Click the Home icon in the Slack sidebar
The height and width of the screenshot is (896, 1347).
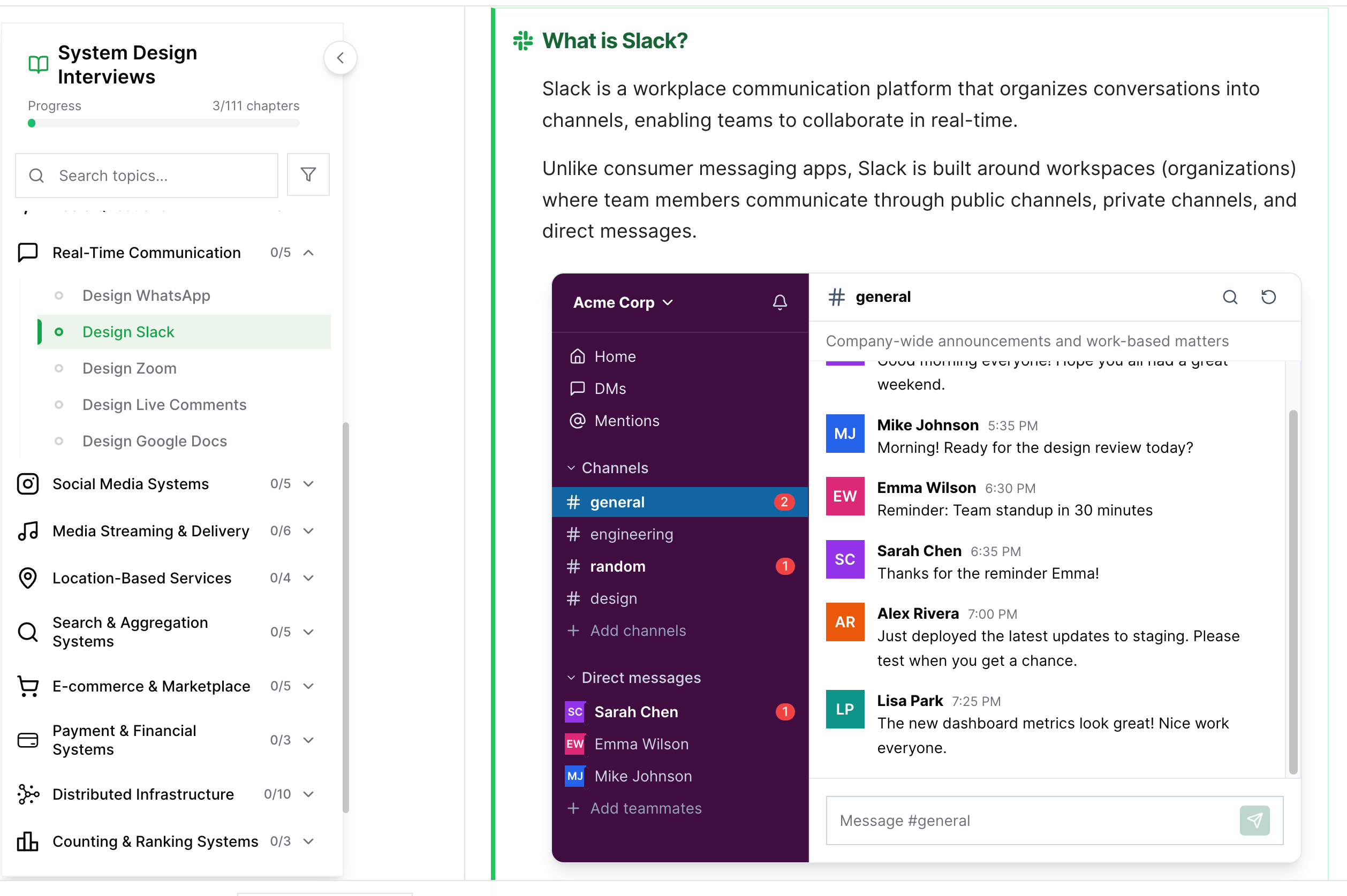578,356
